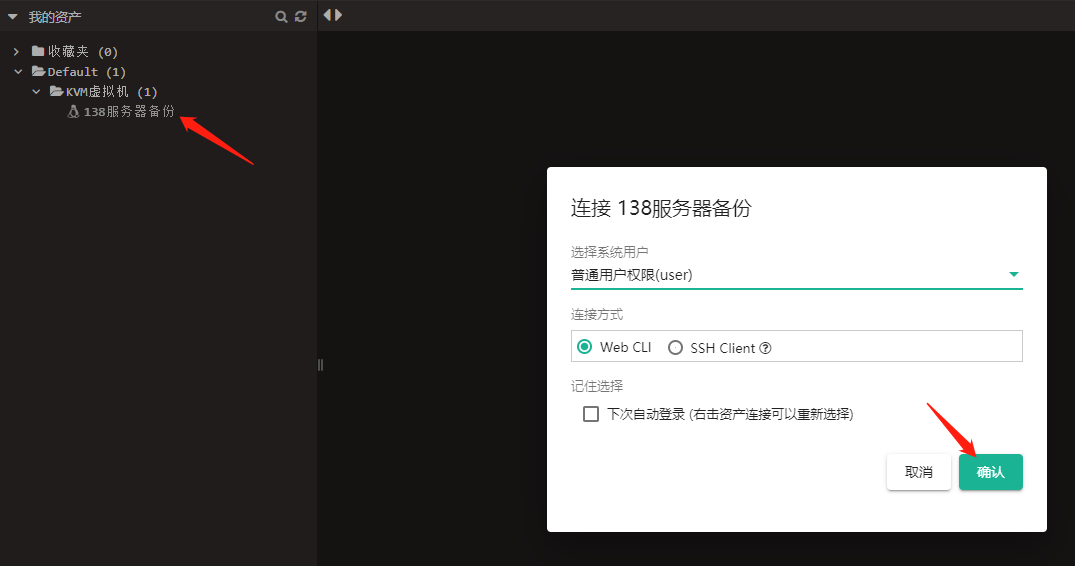This screenshot has width=1075, height=566.
Task: Click the 记住选择 label
Action: click(597, 386)
